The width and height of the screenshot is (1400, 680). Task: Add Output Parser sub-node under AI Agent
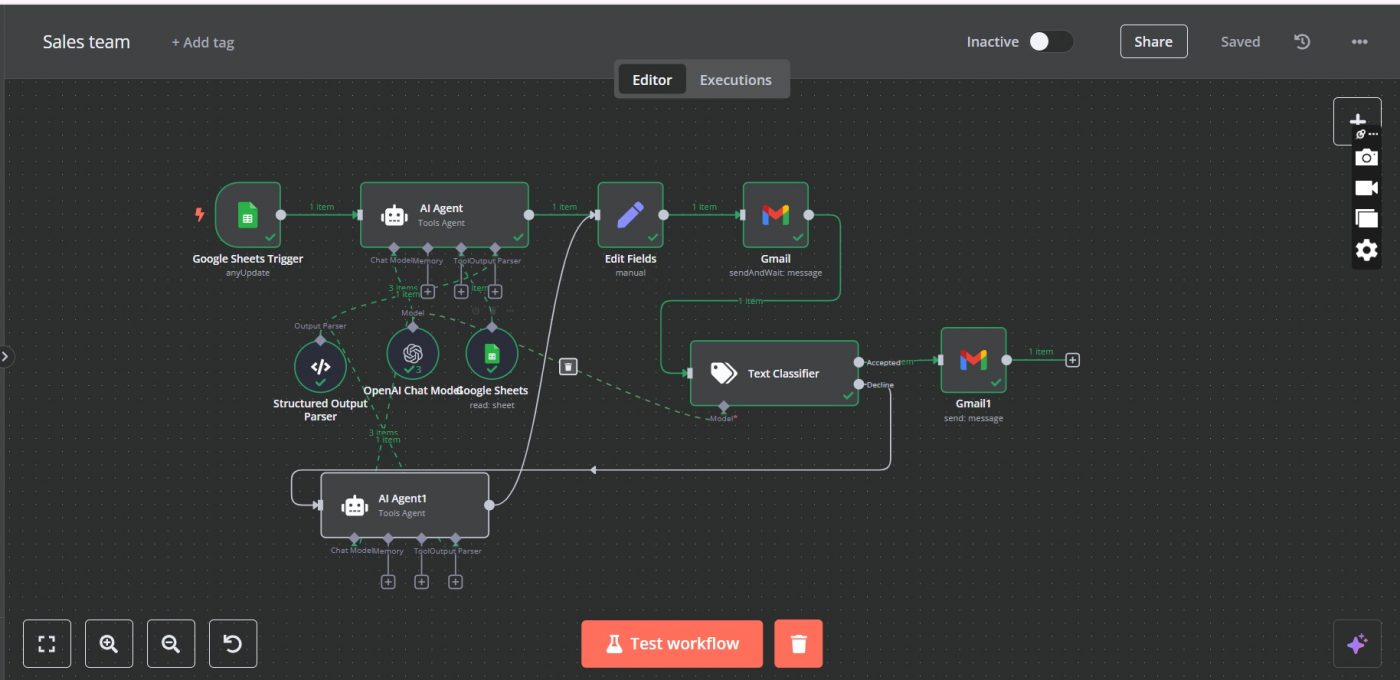[x=495, y=292]
